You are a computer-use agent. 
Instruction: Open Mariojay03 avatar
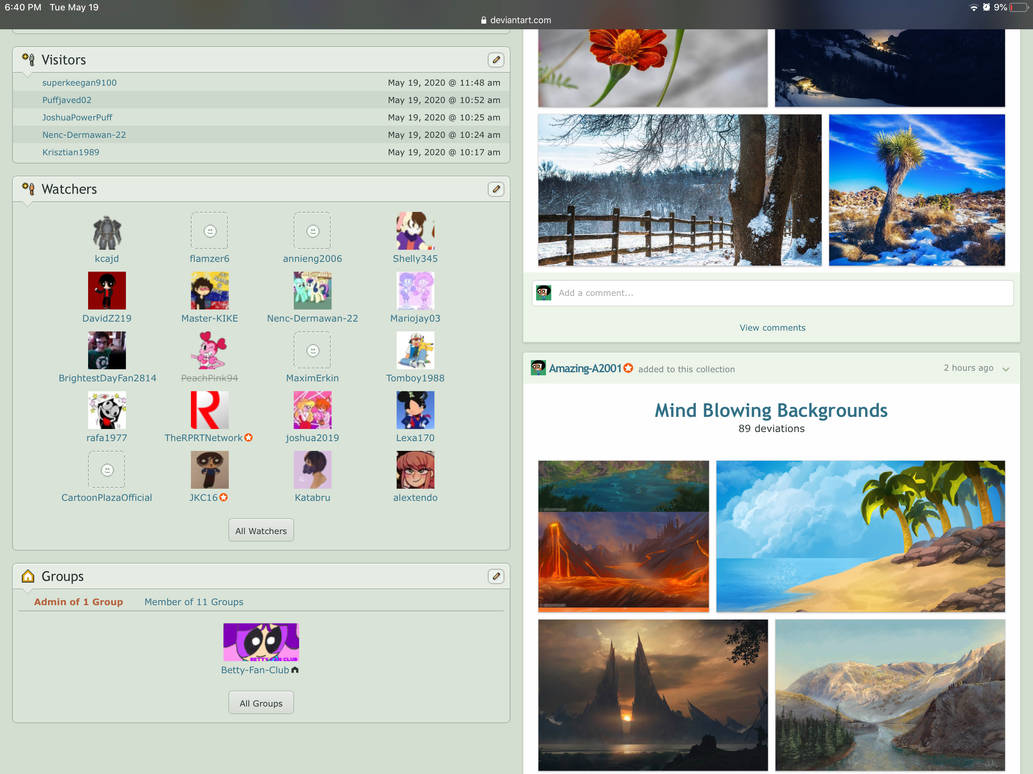point(415,290)
